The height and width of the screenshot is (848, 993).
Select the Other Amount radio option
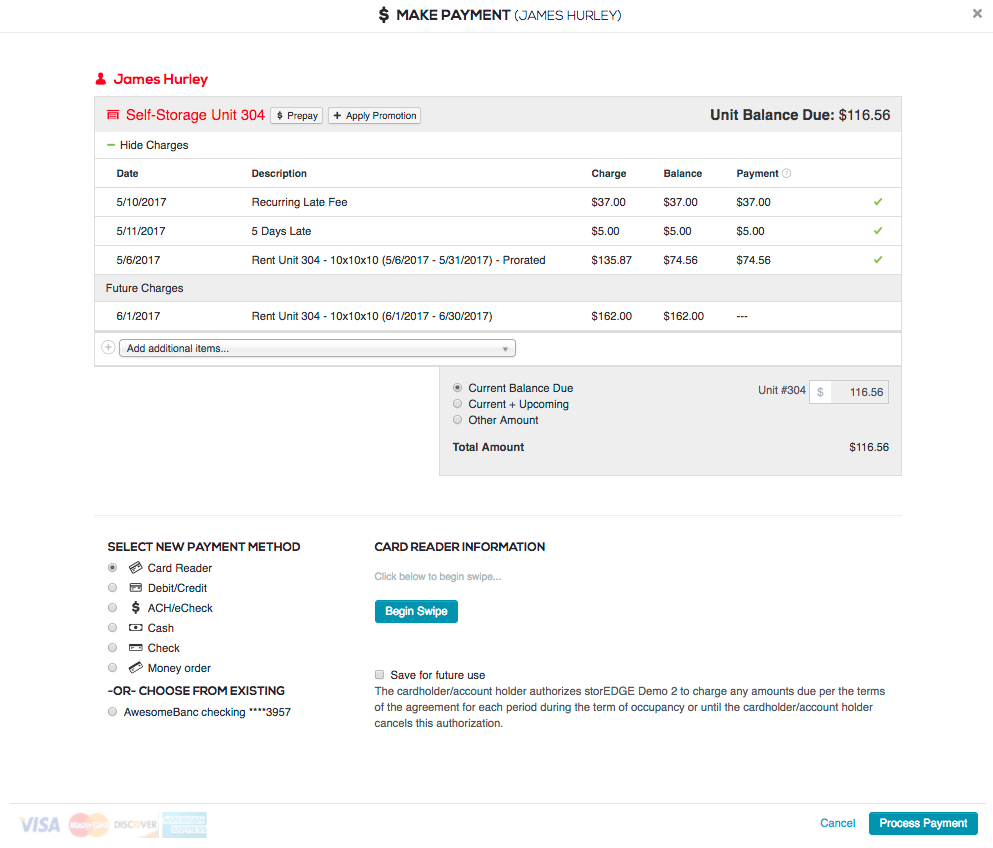457,419
